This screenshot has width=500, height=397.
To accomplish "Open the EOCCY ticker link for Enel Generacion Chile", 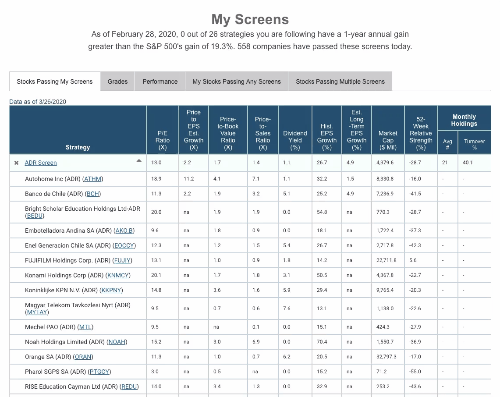I will [124, 246].
